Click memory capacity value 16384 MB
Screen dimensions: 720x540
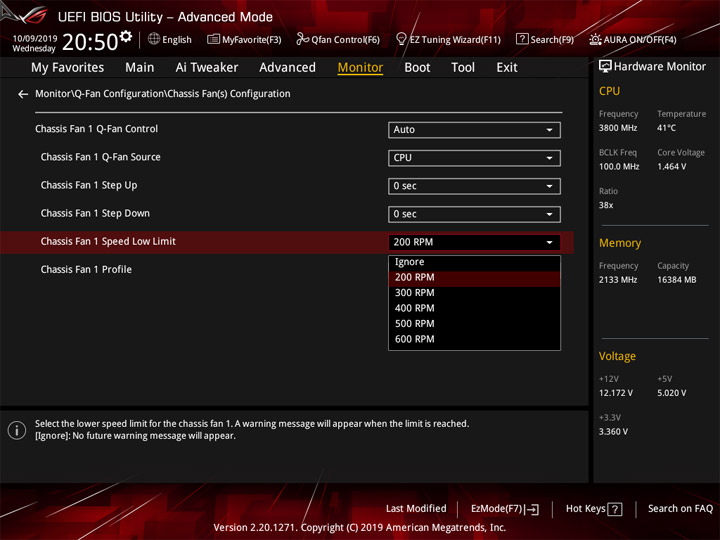pos(677,280)
